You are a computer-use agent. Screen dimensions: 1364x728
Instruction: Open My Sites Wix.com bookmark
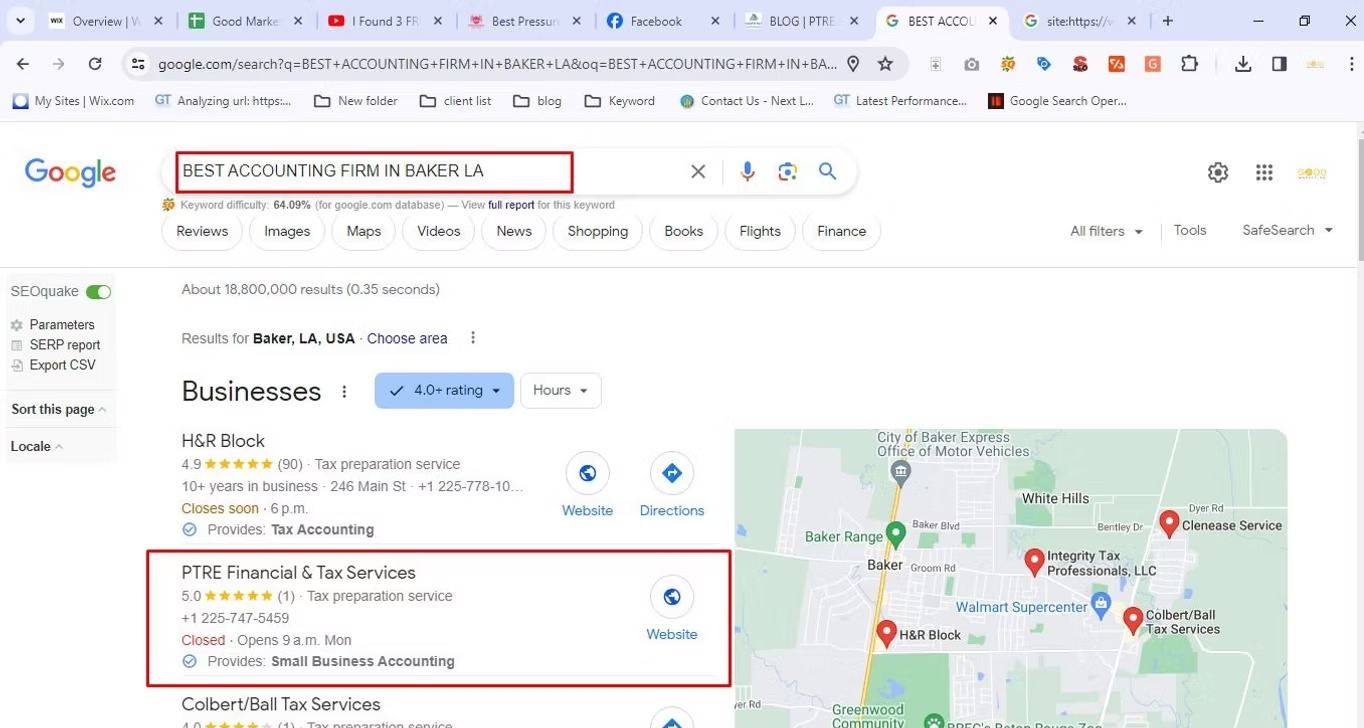(73, 101)
